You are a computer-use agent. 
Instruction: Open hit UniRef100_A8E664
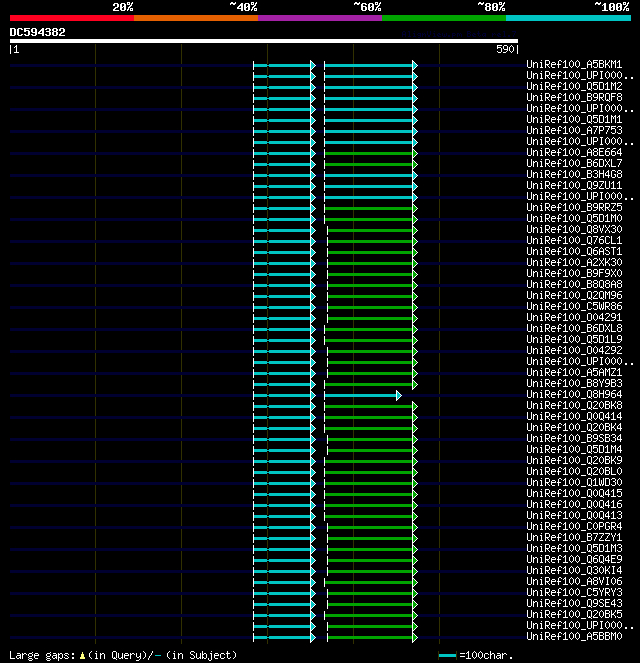pyautogui.click(x=574, y=152)
